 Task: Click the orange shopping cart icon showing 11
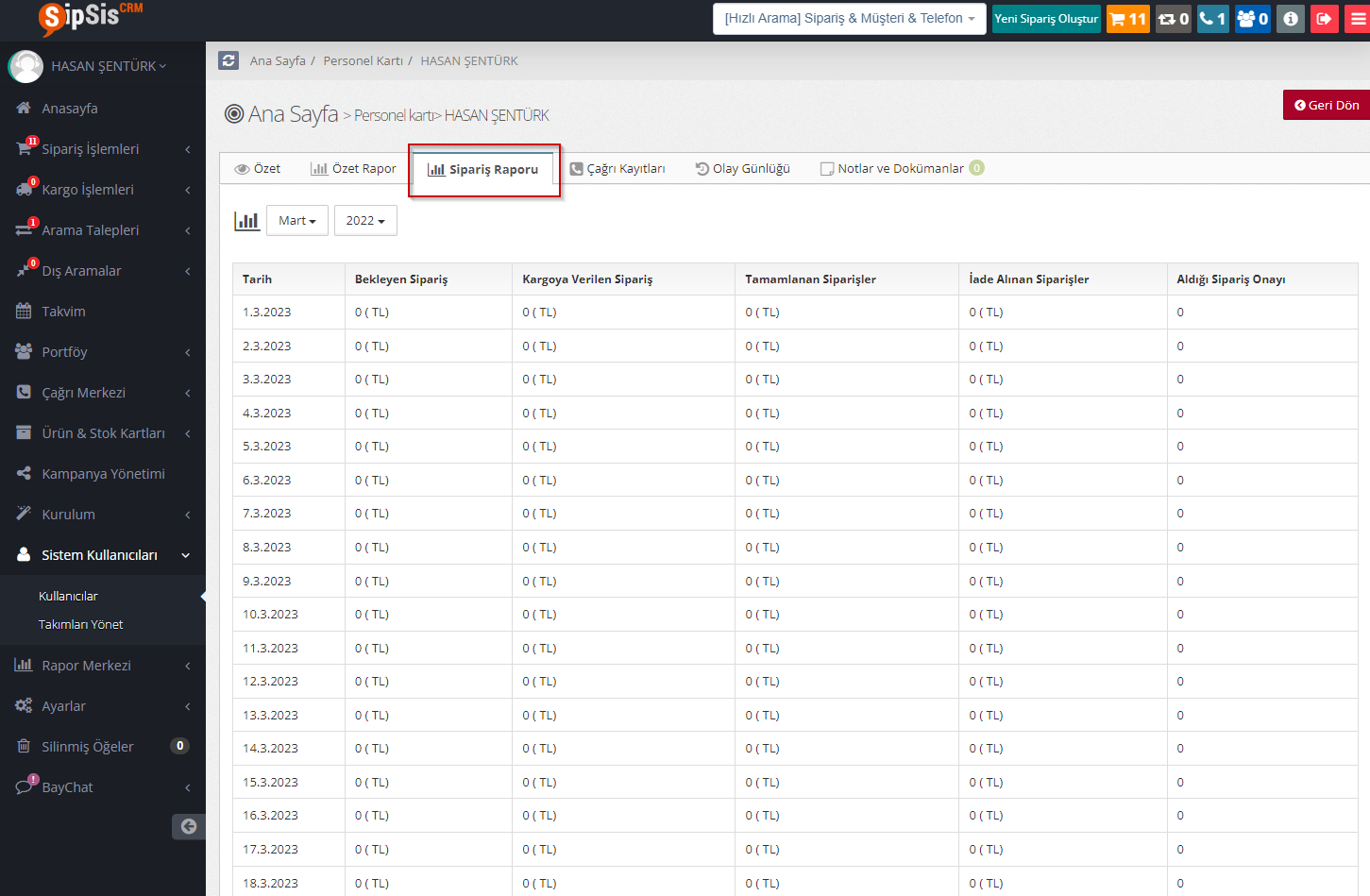click(x=1127, y=19)
